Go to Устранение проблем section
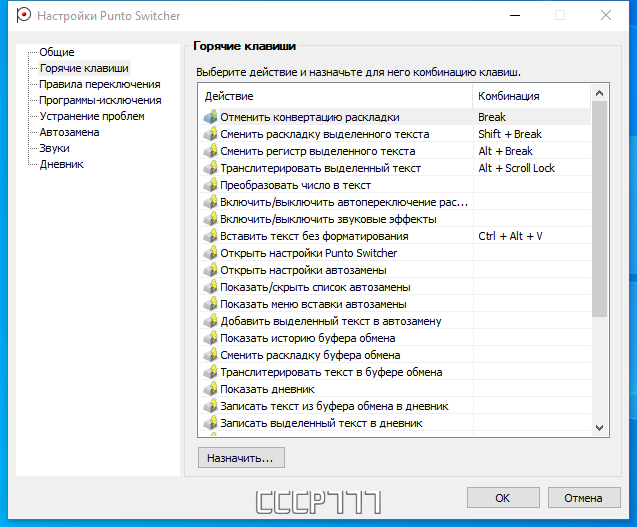The height and width of the screenshot is (527, 637). (x=92, y=116)
